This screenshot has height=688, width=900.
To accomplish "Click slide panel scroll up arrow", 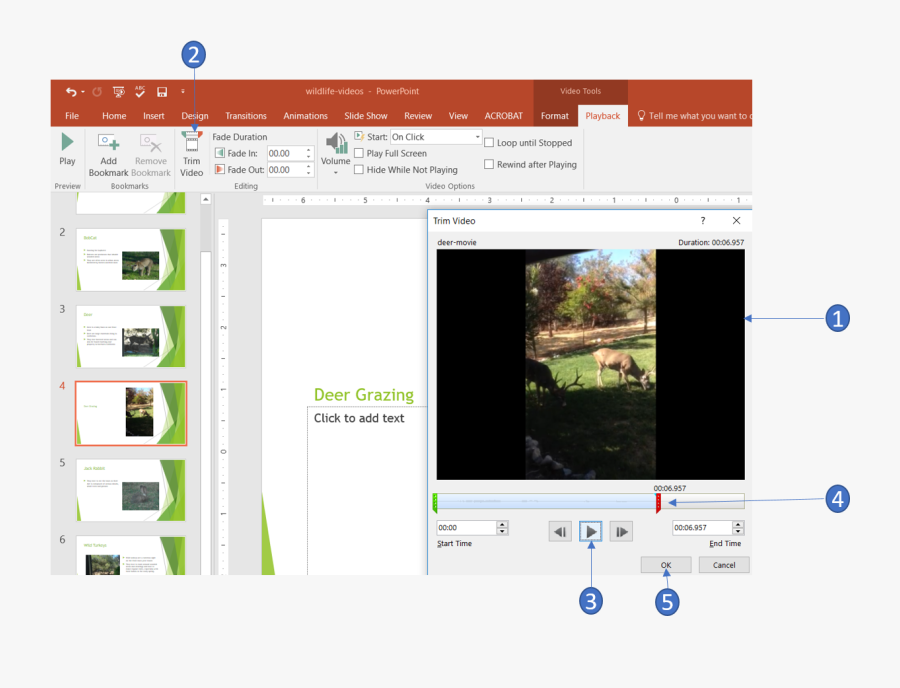I will coord(205,199).
